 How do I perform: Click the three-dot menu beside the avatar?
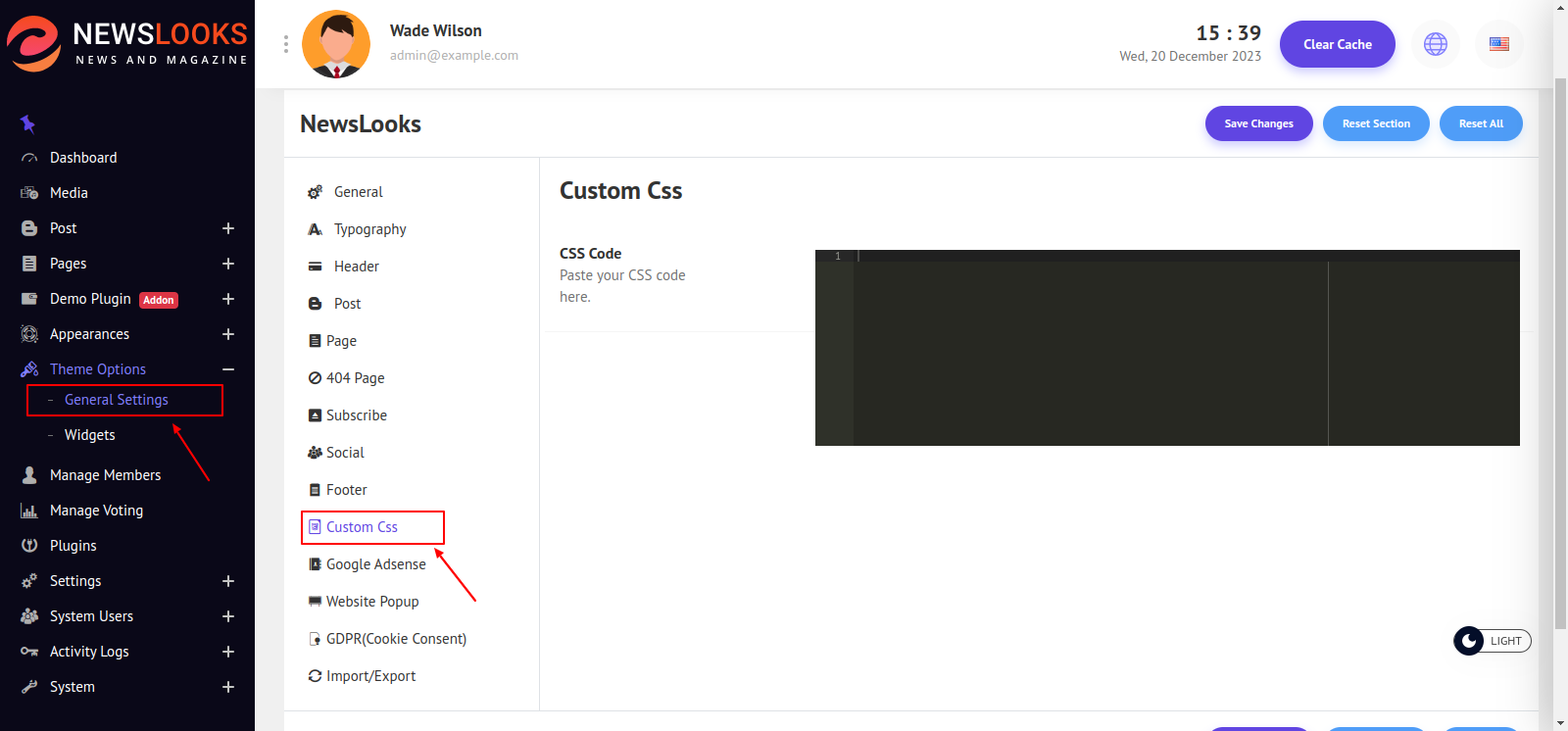285,44
